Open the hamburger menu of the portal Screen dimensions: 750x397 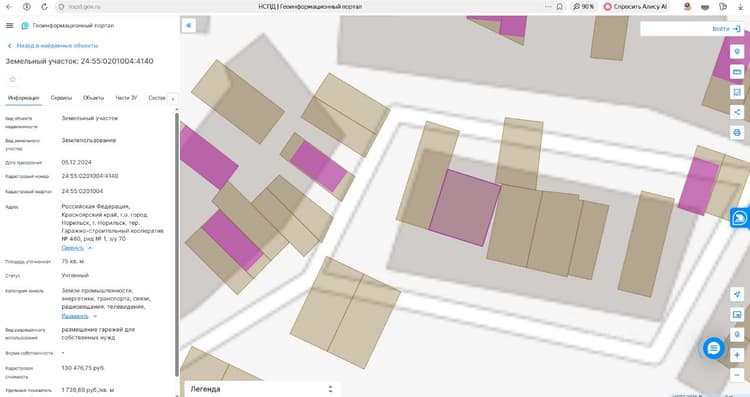coord(10,25)
